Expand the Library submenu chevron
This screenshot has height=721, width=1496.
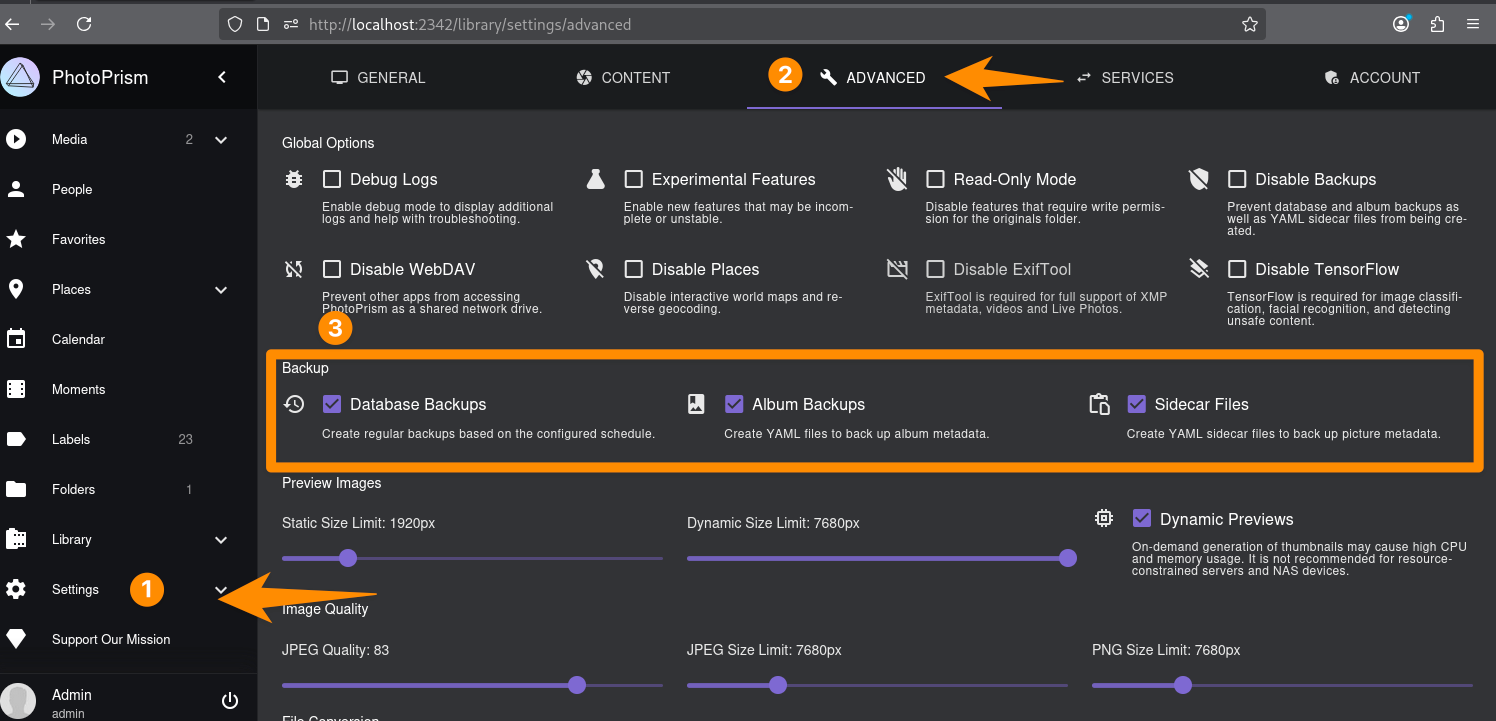221,540
